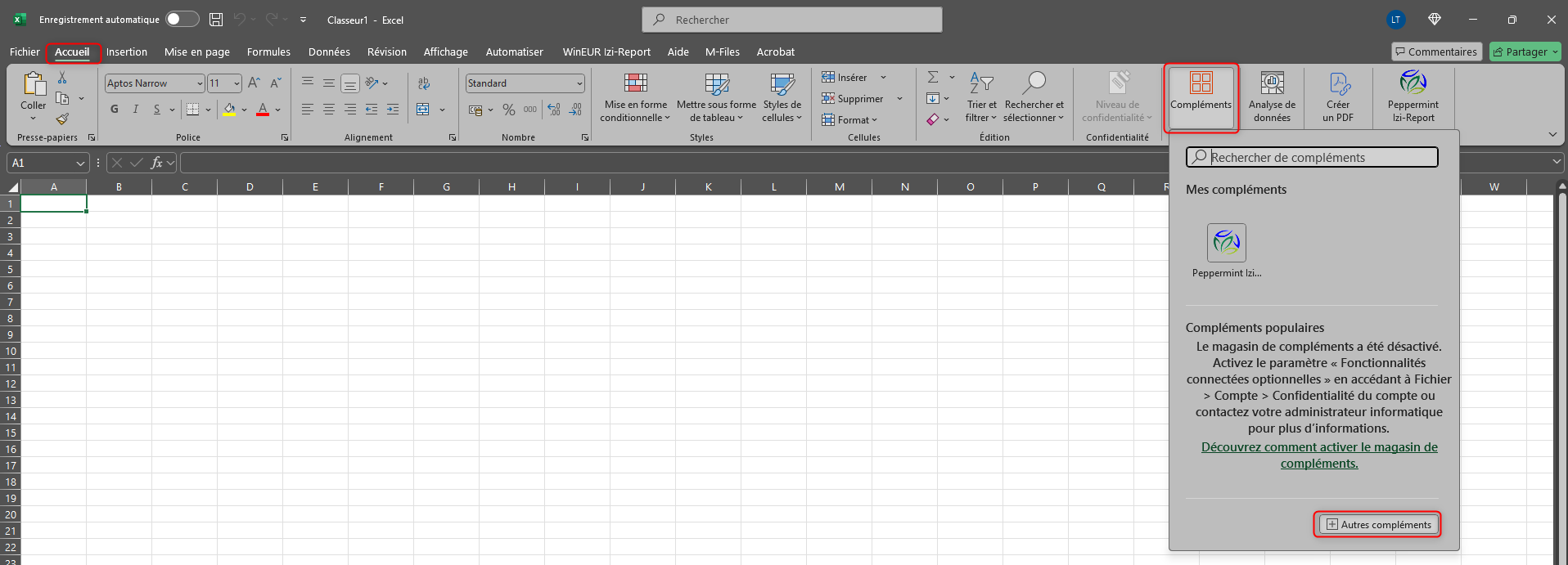Image resolution: width=1568 pixels, height=565 pixels.
Task: Open the Police group dialog launcher
Action: click(x=285, y=137)
